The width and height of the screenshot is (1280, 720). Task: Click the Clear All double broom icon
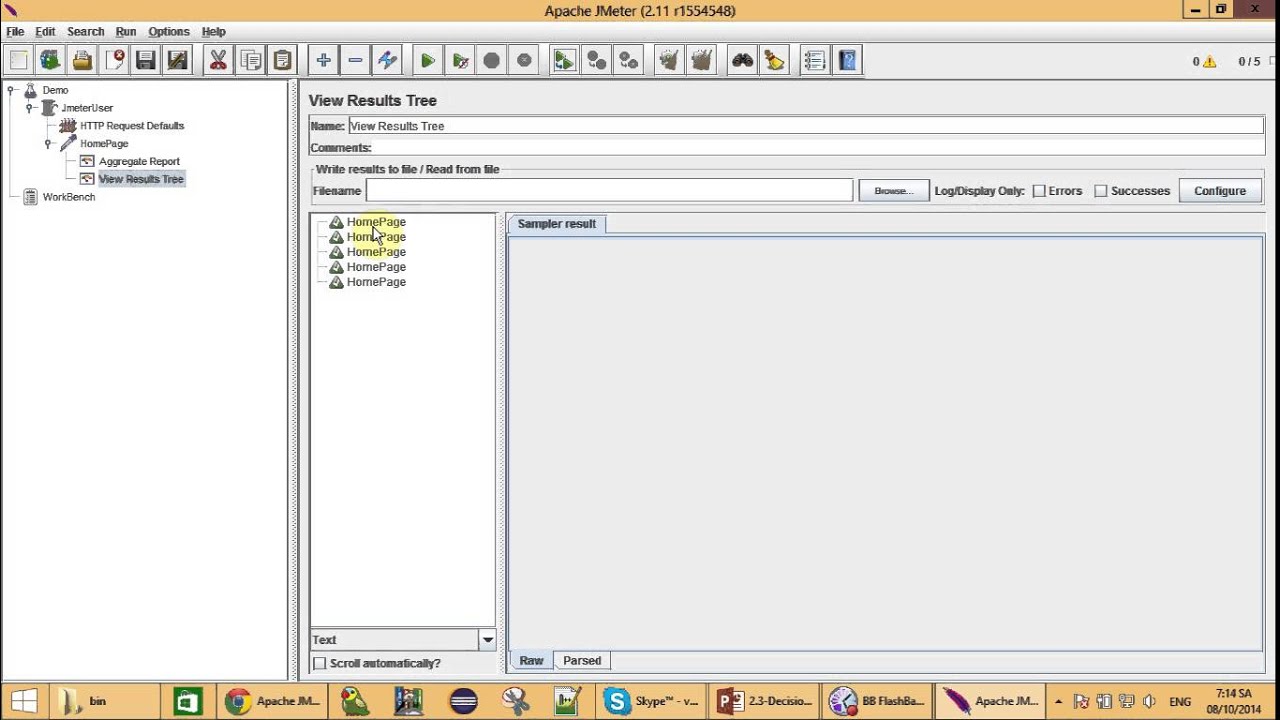700,61
